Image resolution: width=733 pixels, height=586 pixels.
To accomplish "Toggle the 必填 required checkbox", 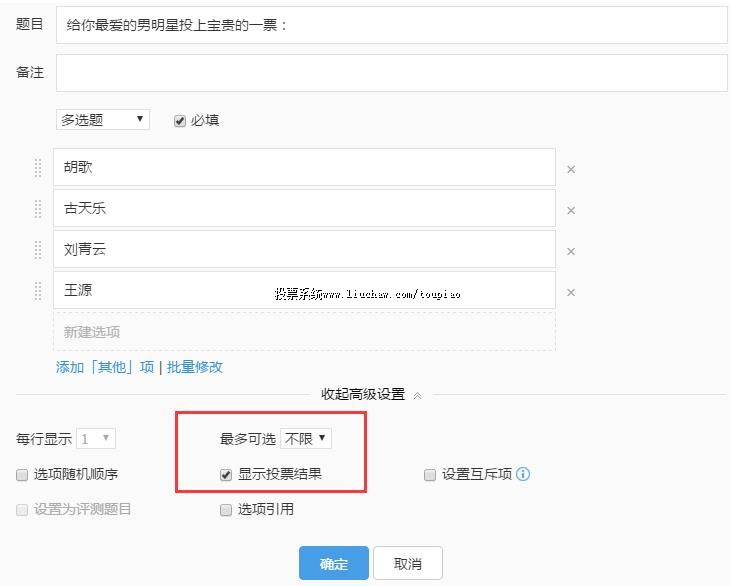I will click(180, 121).
